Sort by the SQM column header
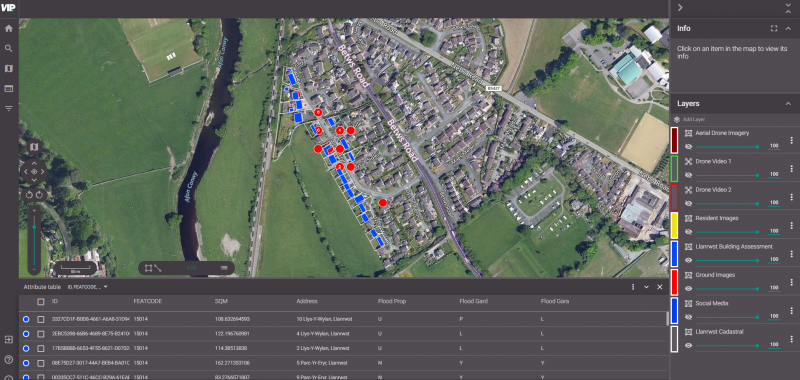This screenshot has width=800, height=380. [220, 301]
